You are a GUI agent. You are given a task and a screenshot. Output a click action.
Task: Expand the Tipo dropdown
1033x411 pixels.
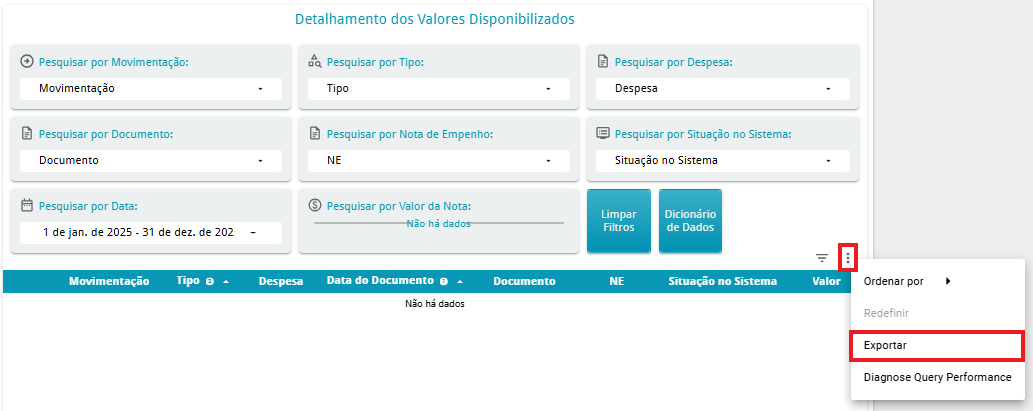tap(439, 88)
